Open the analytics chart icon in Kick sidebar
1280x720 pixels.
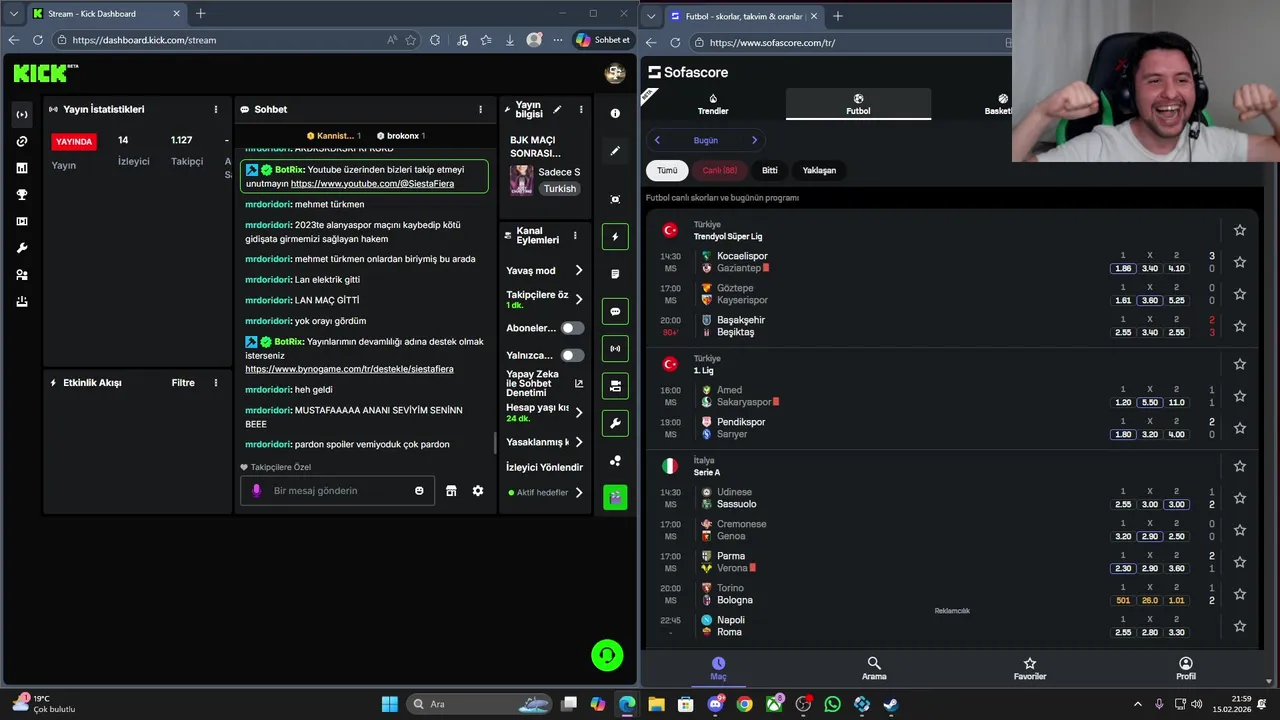click(22, 168)
